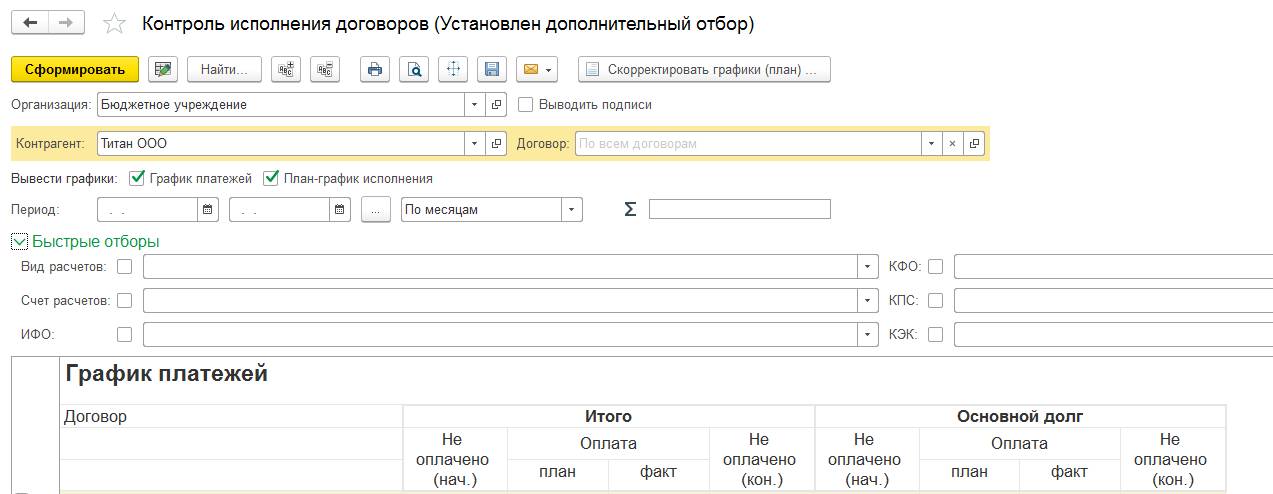Go back with the left arrow

click(x=30, y=23)
